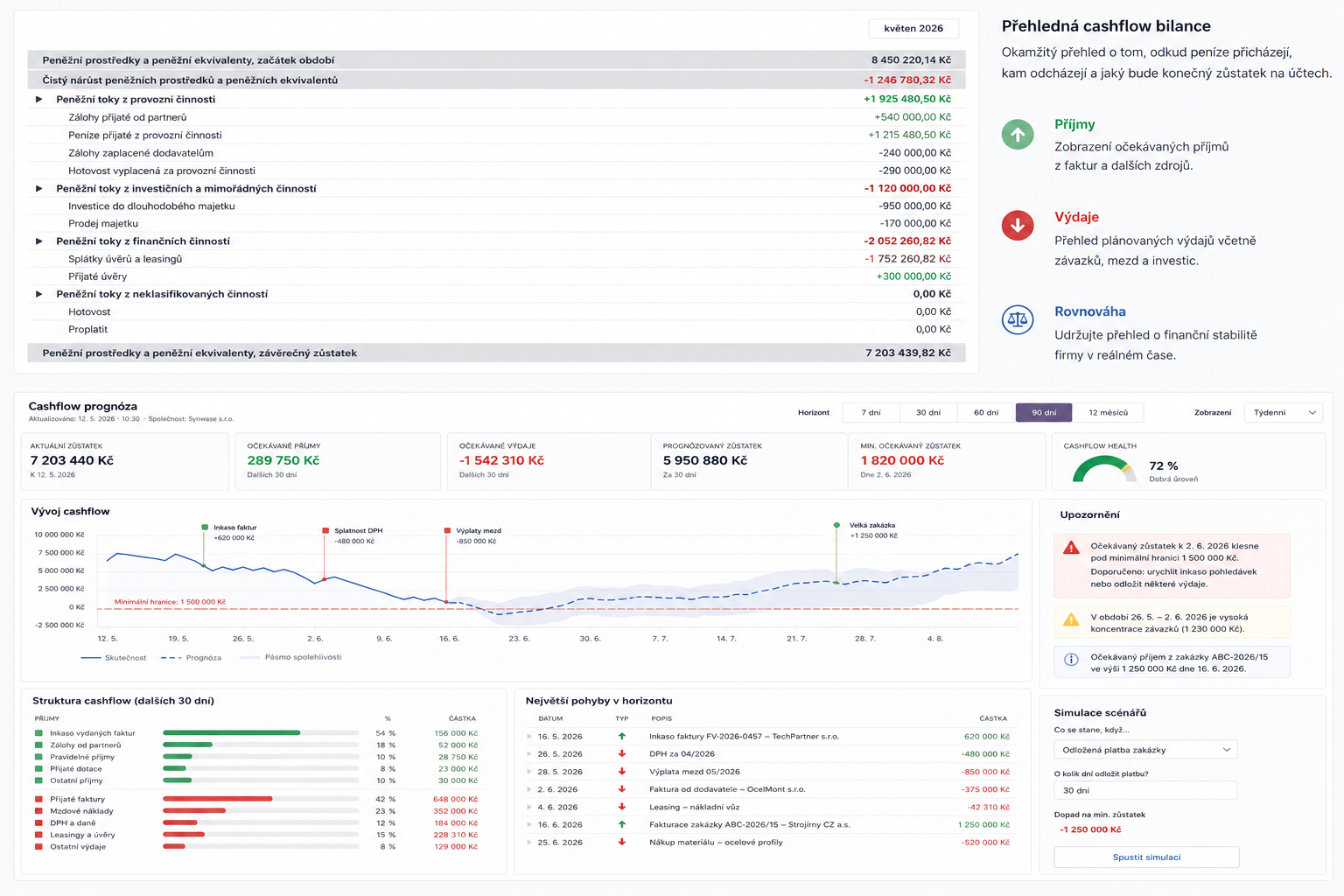Click the Přijaté faktury red progress bar
Screen dimensions: 1344x896
pos(261,799)
